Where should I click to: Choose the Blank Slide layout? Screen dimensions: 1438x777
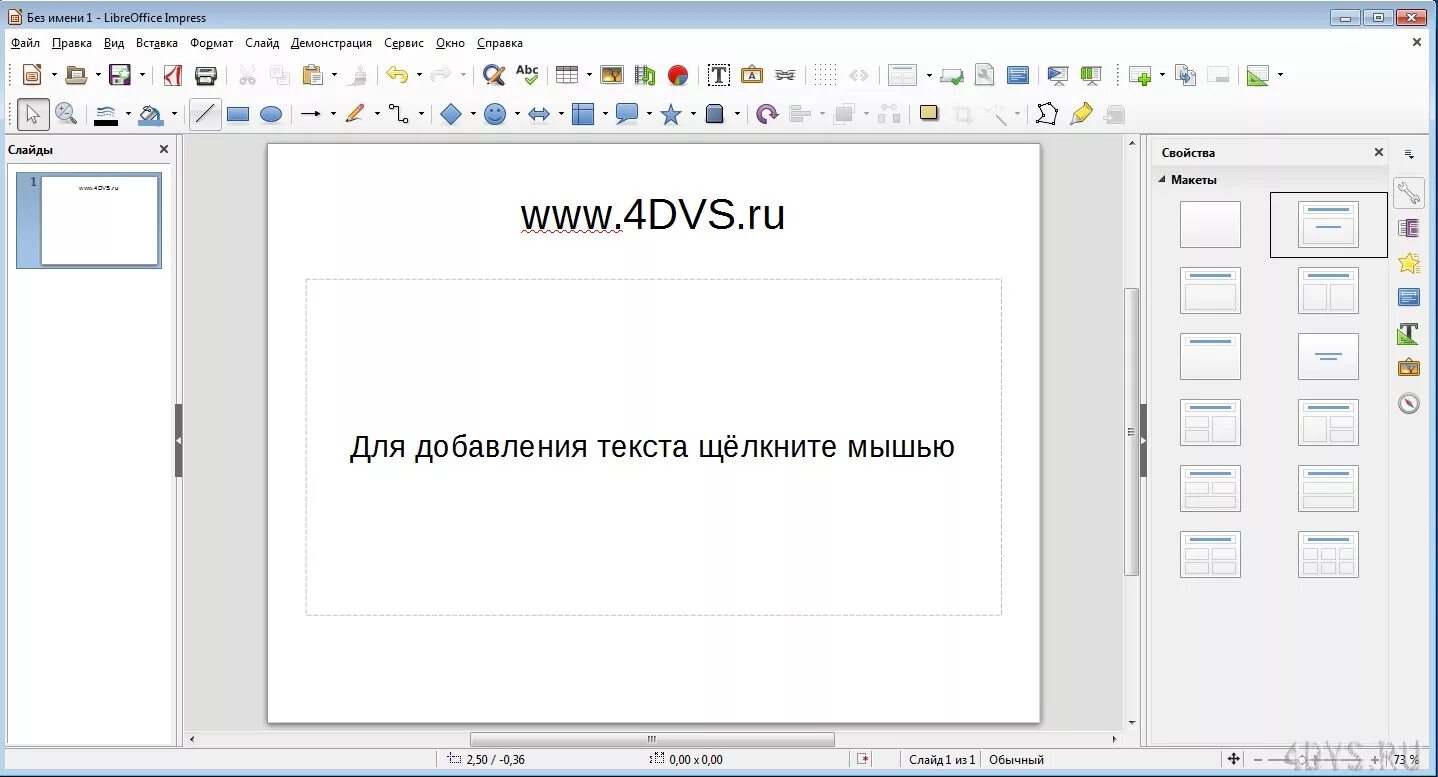[1210, 224]
